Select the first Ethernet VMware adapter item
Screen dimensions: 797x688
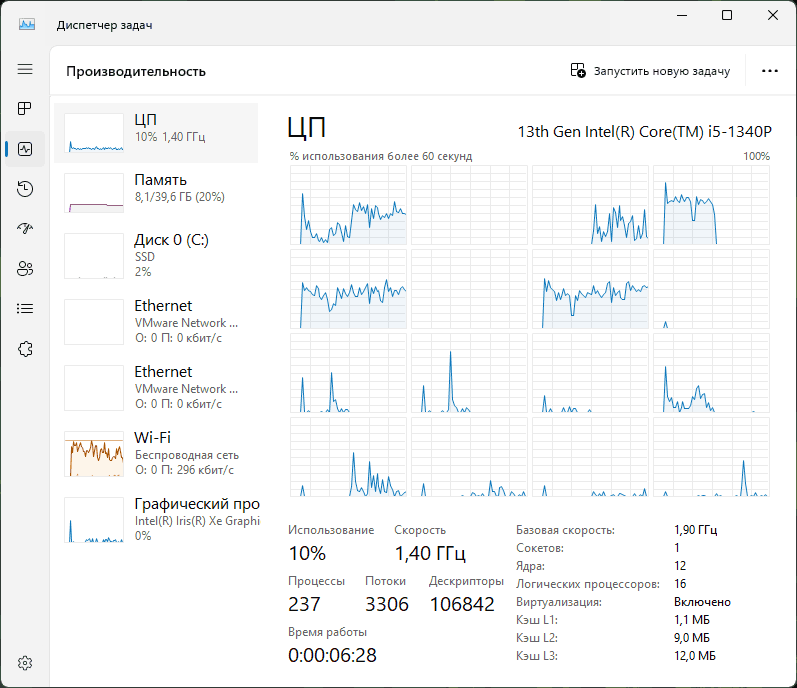click(156, 322)
